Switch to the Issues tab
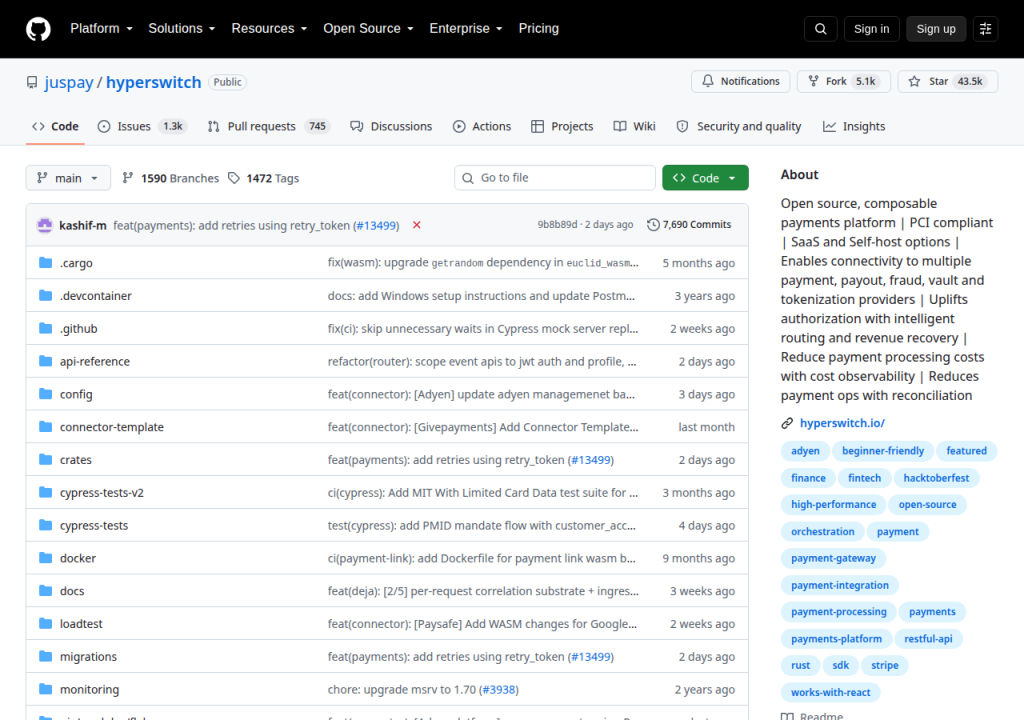The height and width of the screenshot is (720, 1024). (x=142, y=126)
